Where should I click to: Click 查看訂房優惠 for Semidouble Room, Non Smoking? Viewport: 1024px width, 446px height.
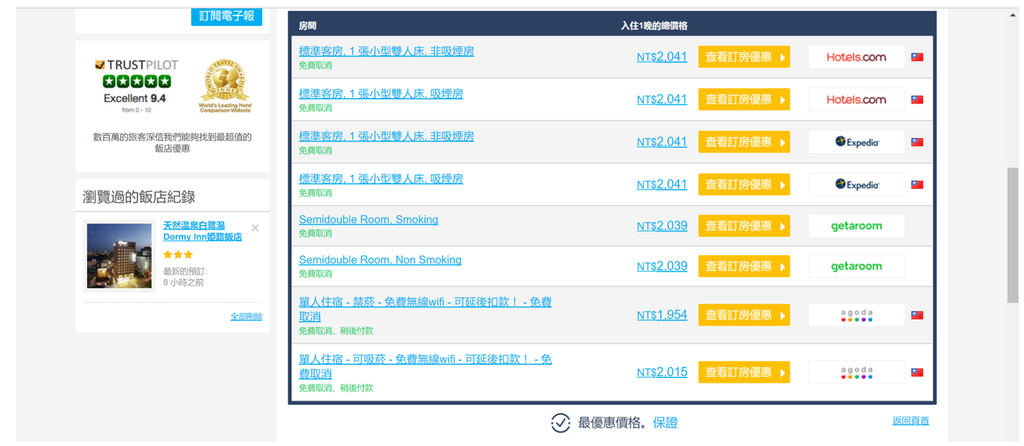tap(744, 266)
